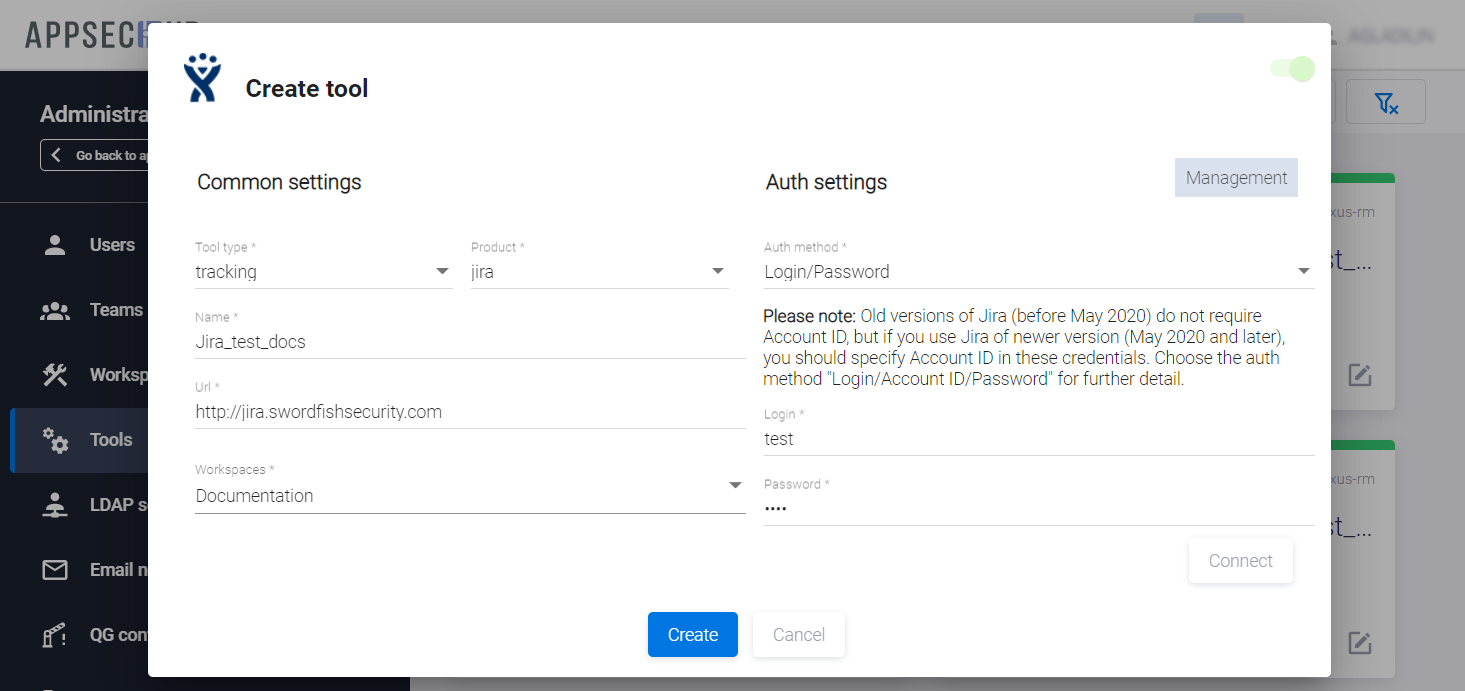
Task: Click the Jira logo in dialog header
Action: 201,78
